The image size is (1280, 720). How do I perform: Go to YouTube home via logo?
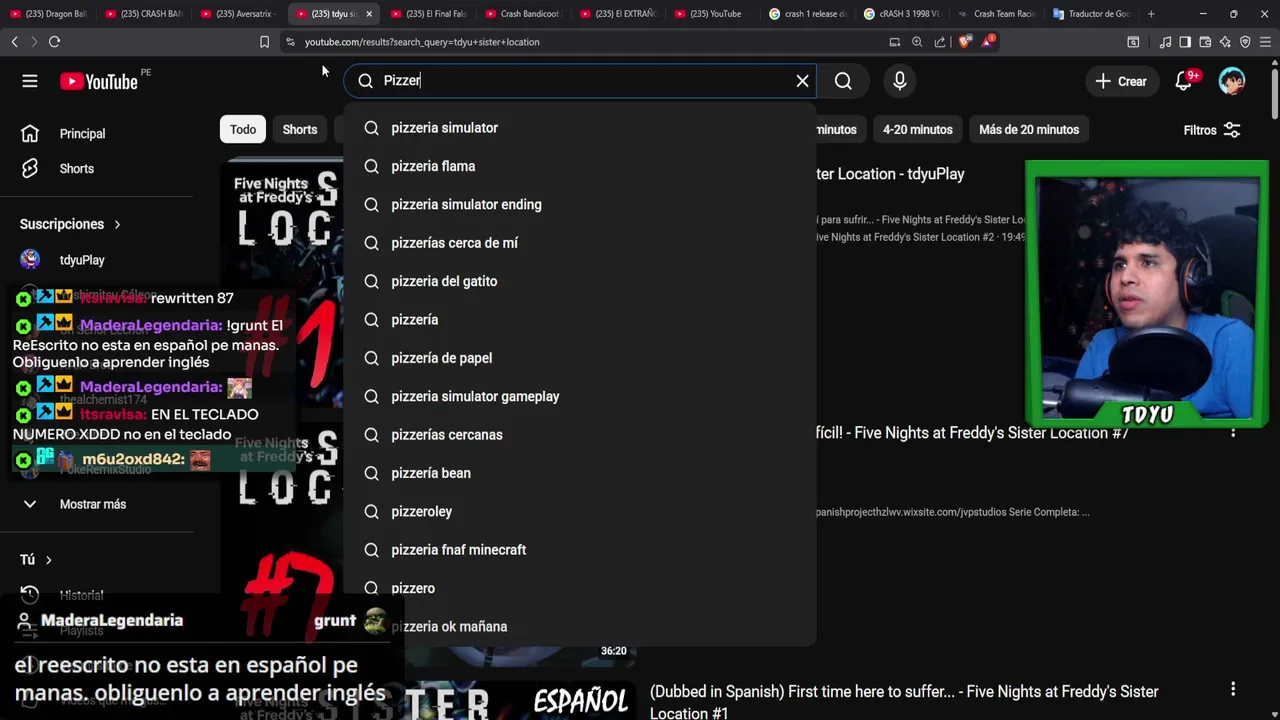(98, 82)
